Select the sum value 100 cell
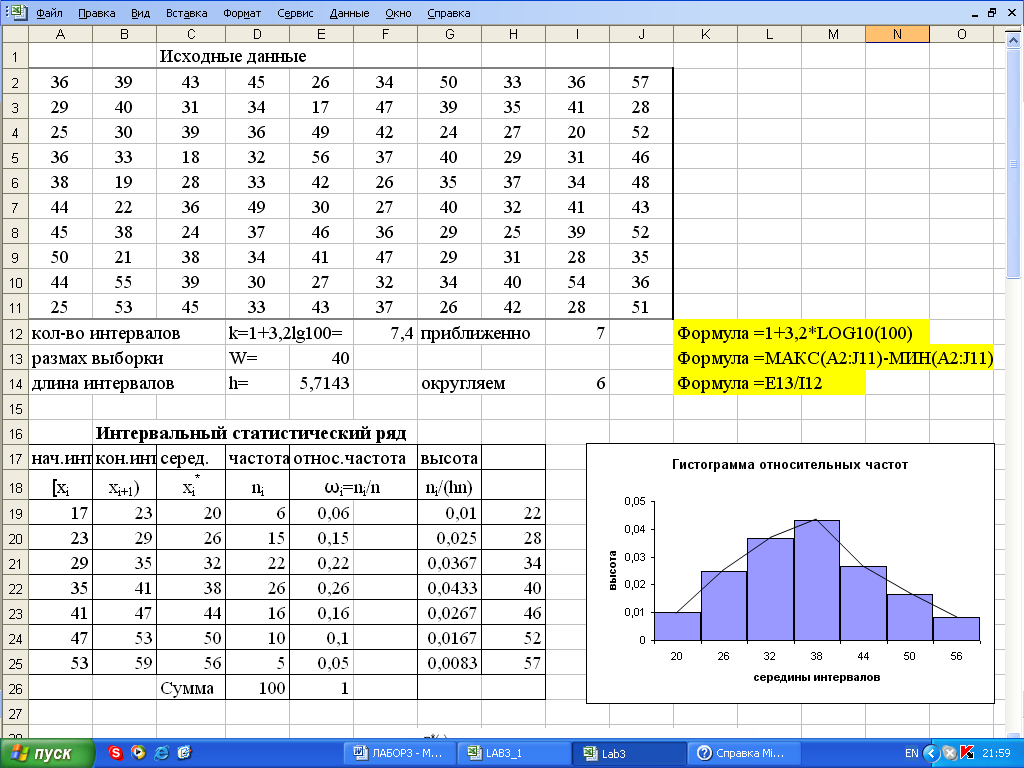 [257, 688]
